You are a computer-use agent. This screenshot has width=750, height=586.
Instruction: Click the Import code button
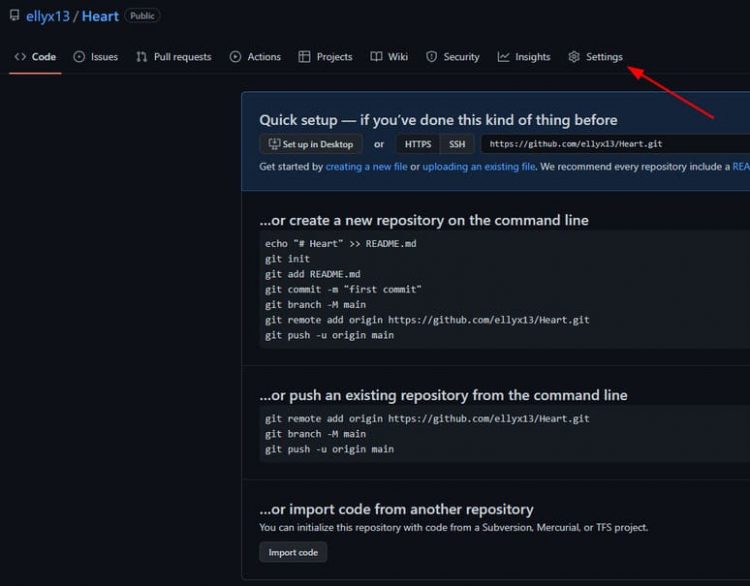pyautogui.click(x=293, y=553)
